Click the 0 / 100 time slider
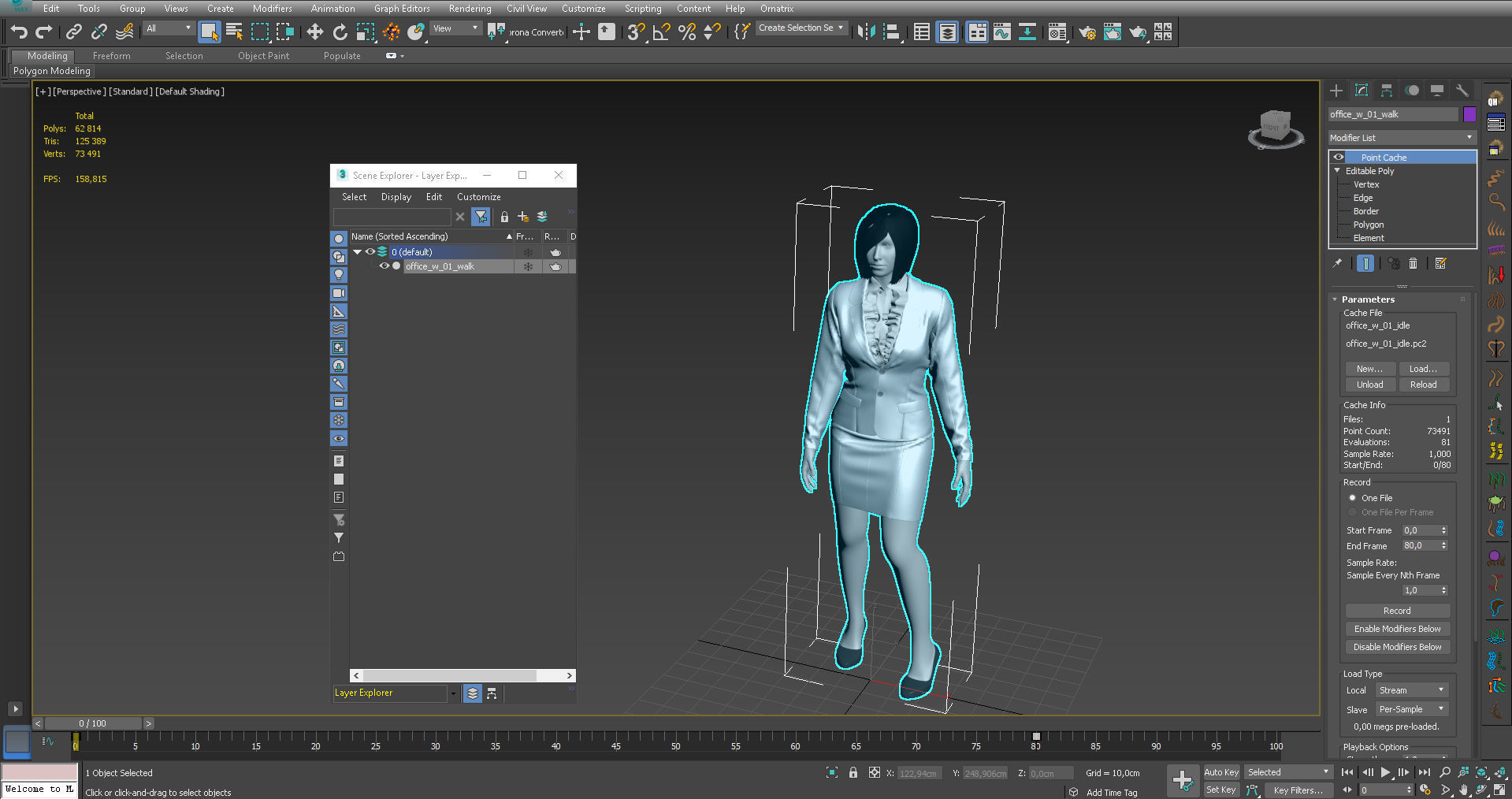The image size is (1512, 799). pos(93,723)
